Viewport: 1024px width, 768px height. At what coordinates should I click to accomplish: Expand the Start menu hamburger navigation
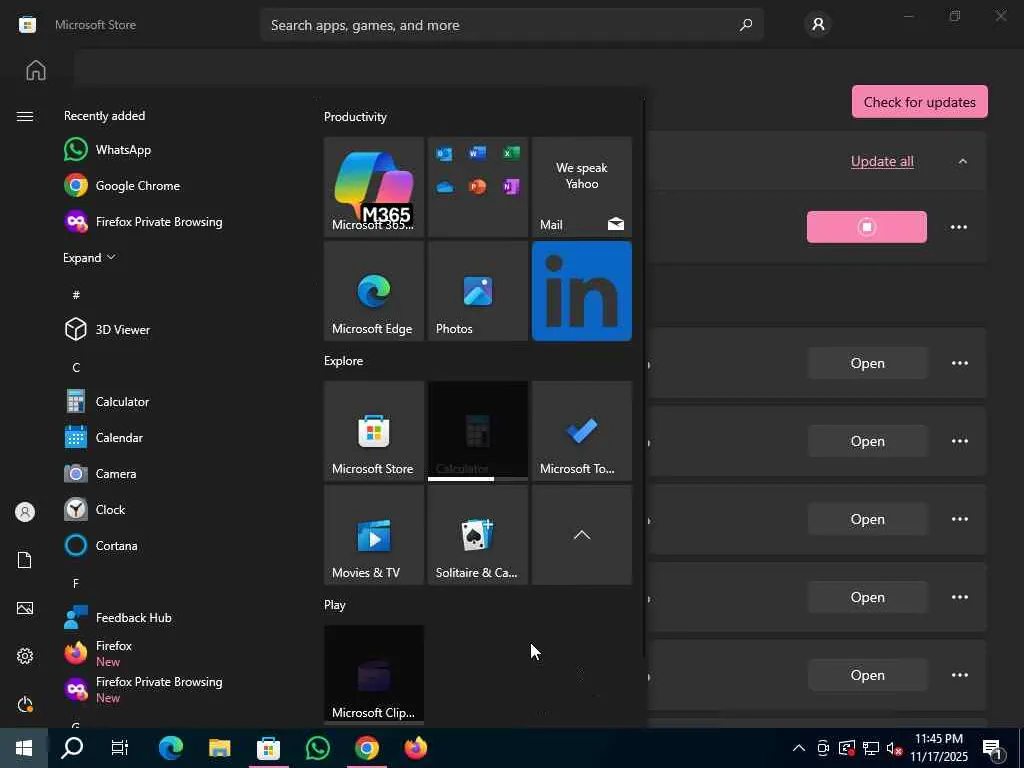coord(25,116)
